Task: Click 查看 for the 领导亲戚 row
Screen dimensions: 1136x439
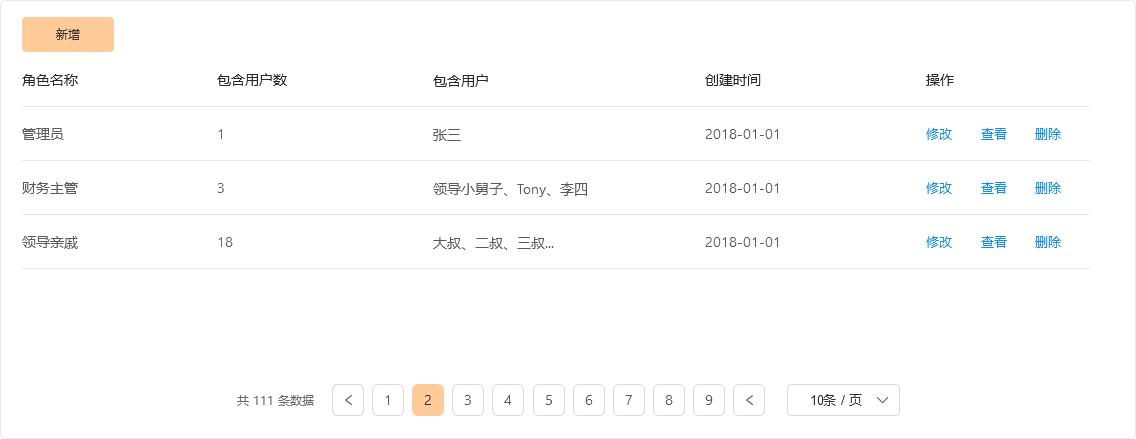Action: point(994,242)
